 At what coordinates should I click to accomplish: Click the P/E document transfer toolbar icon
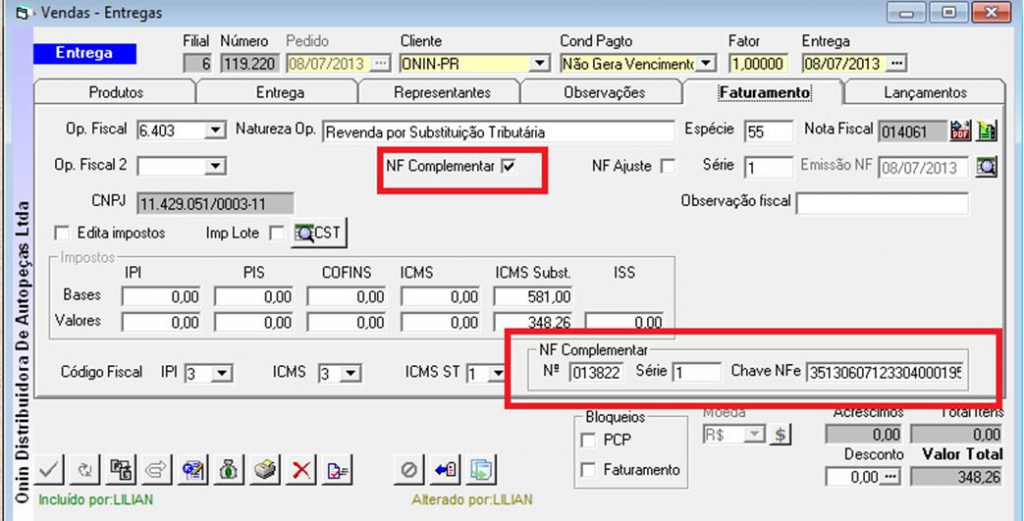pyautogui.click(x=121, y=469)
